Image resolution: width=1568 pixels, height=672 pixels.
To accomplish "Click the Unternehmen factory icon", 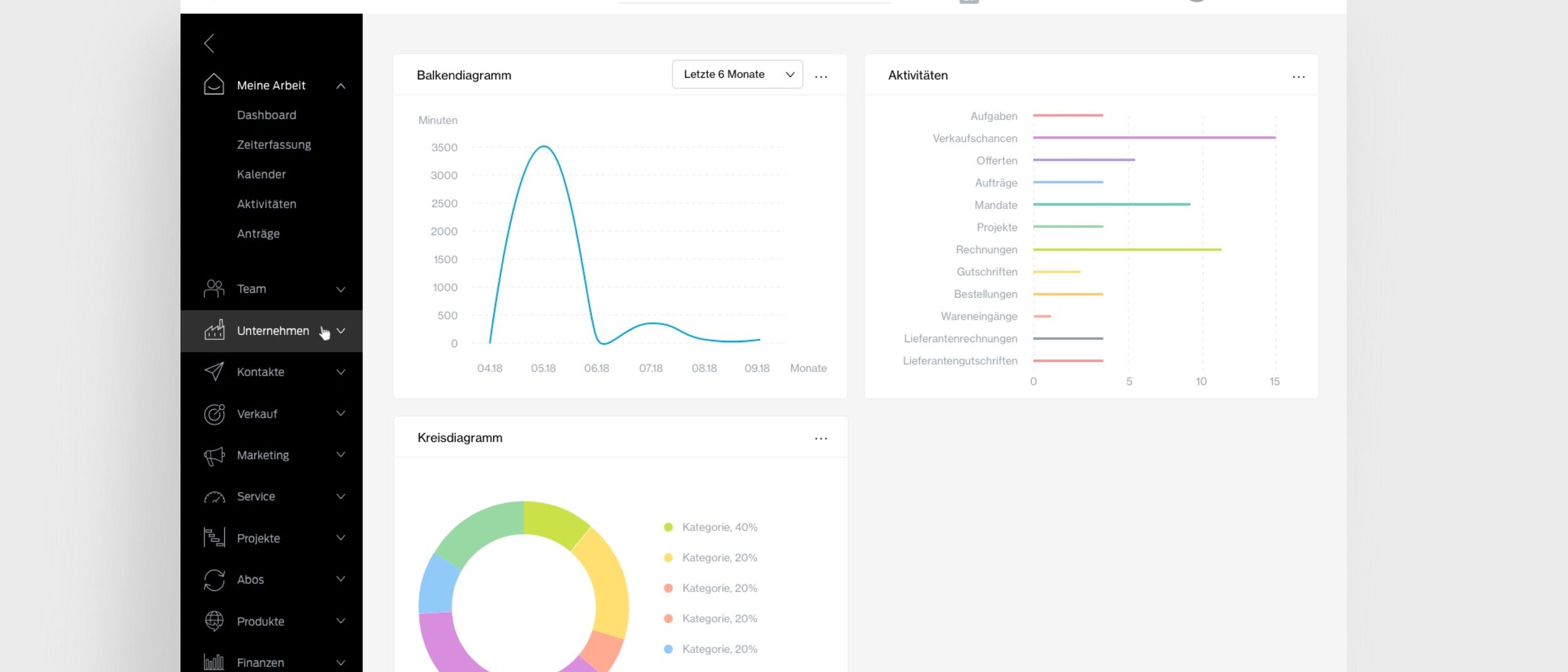I will pos(214,330).
